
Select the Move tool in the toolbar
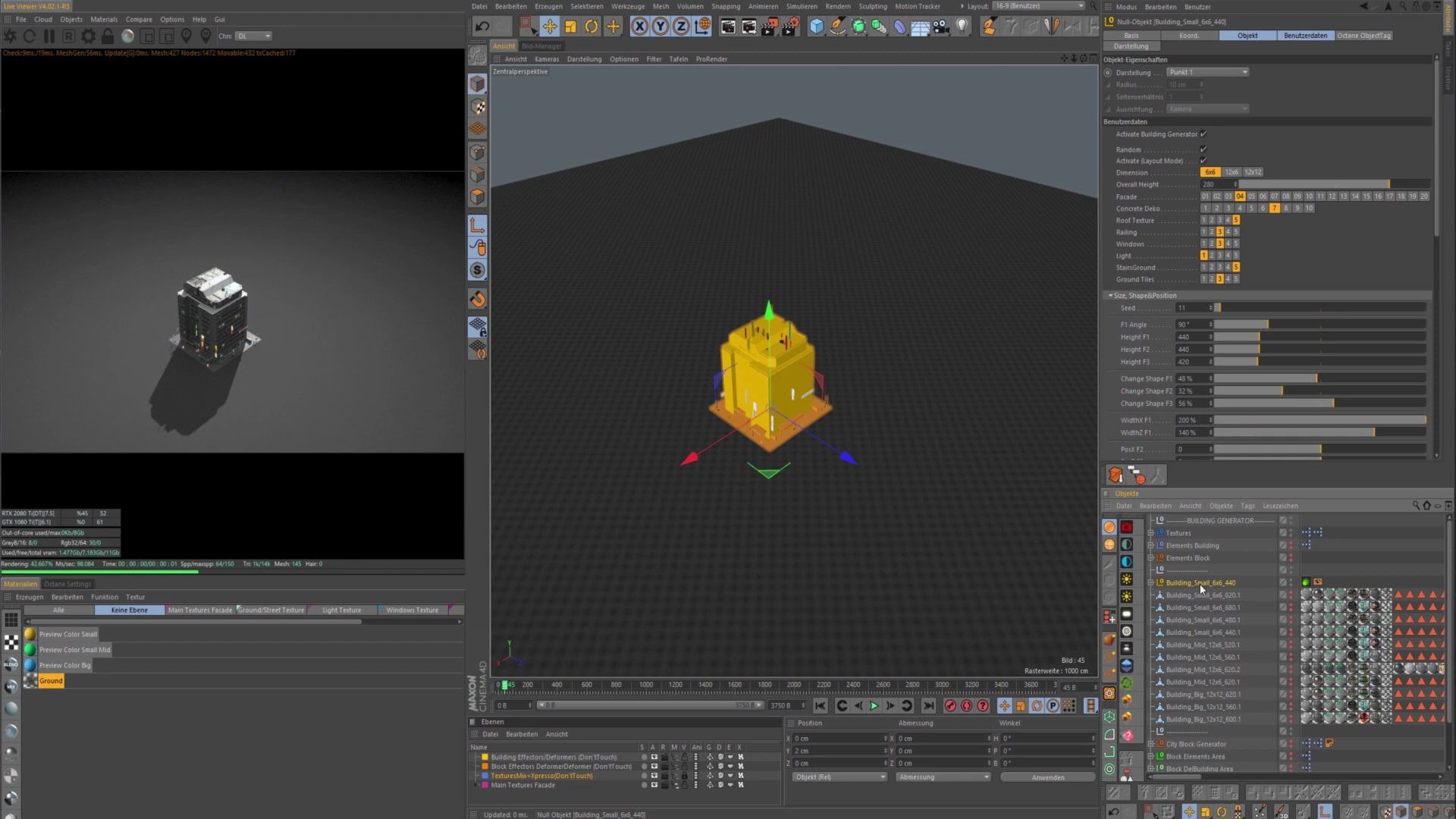(550, 27)
